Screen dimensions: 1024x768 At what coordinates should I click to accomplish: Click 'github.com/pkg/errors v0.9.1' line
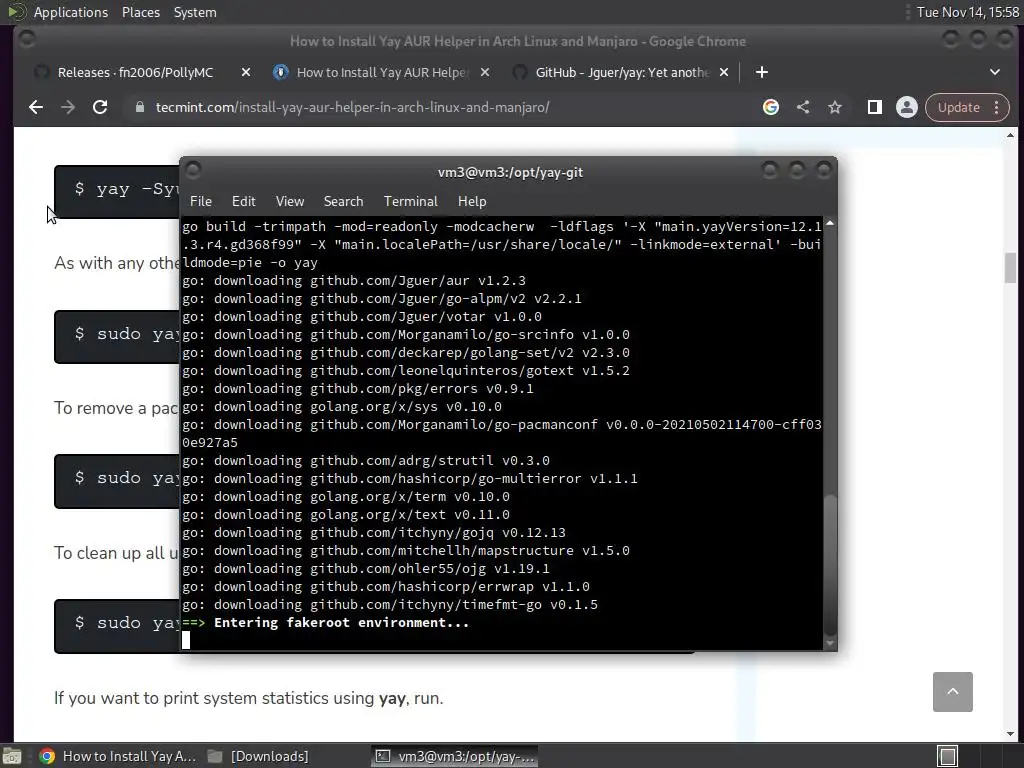[358, 389]
